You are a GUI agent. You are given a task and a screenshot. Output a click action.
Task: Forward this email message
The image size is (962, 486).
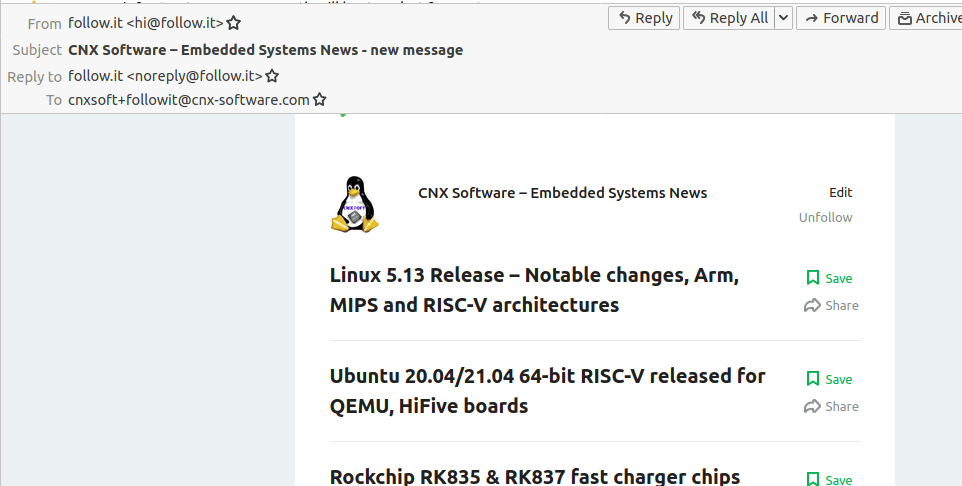[841, 18]
